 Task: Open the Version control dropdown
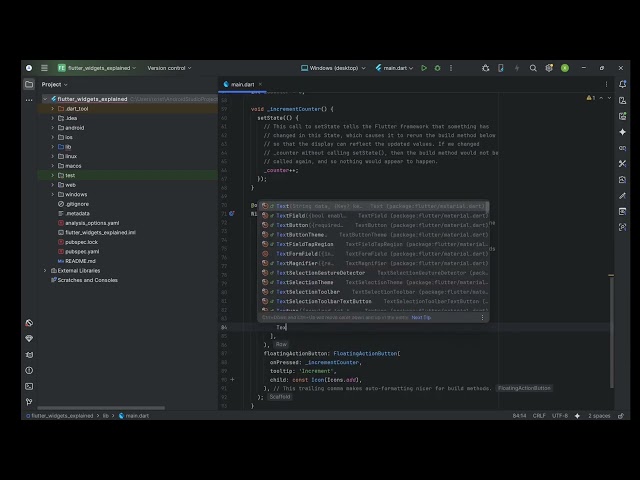tap(169, 68)
